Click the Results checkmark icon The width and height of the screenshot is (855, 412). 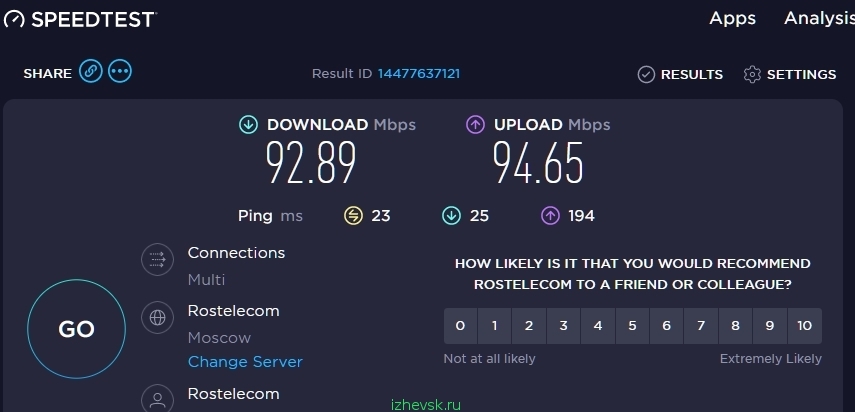point(646,75)
